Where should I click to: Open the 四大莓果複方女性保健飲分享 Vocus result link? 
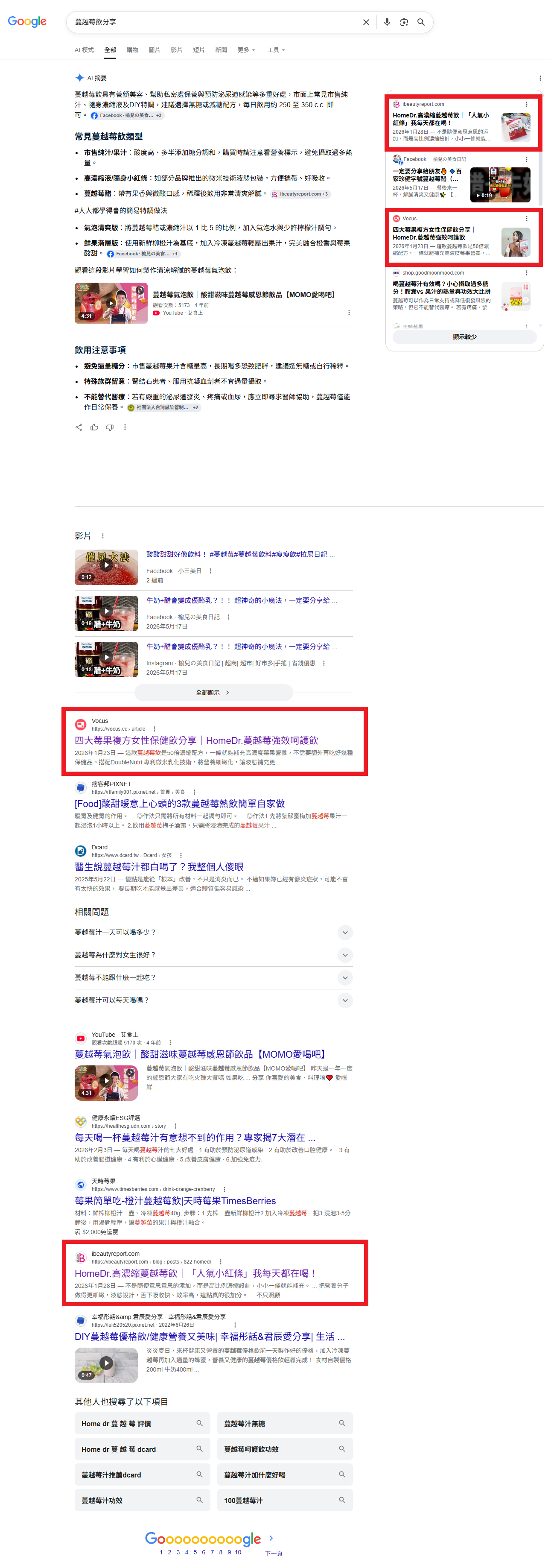pos(196,741)
